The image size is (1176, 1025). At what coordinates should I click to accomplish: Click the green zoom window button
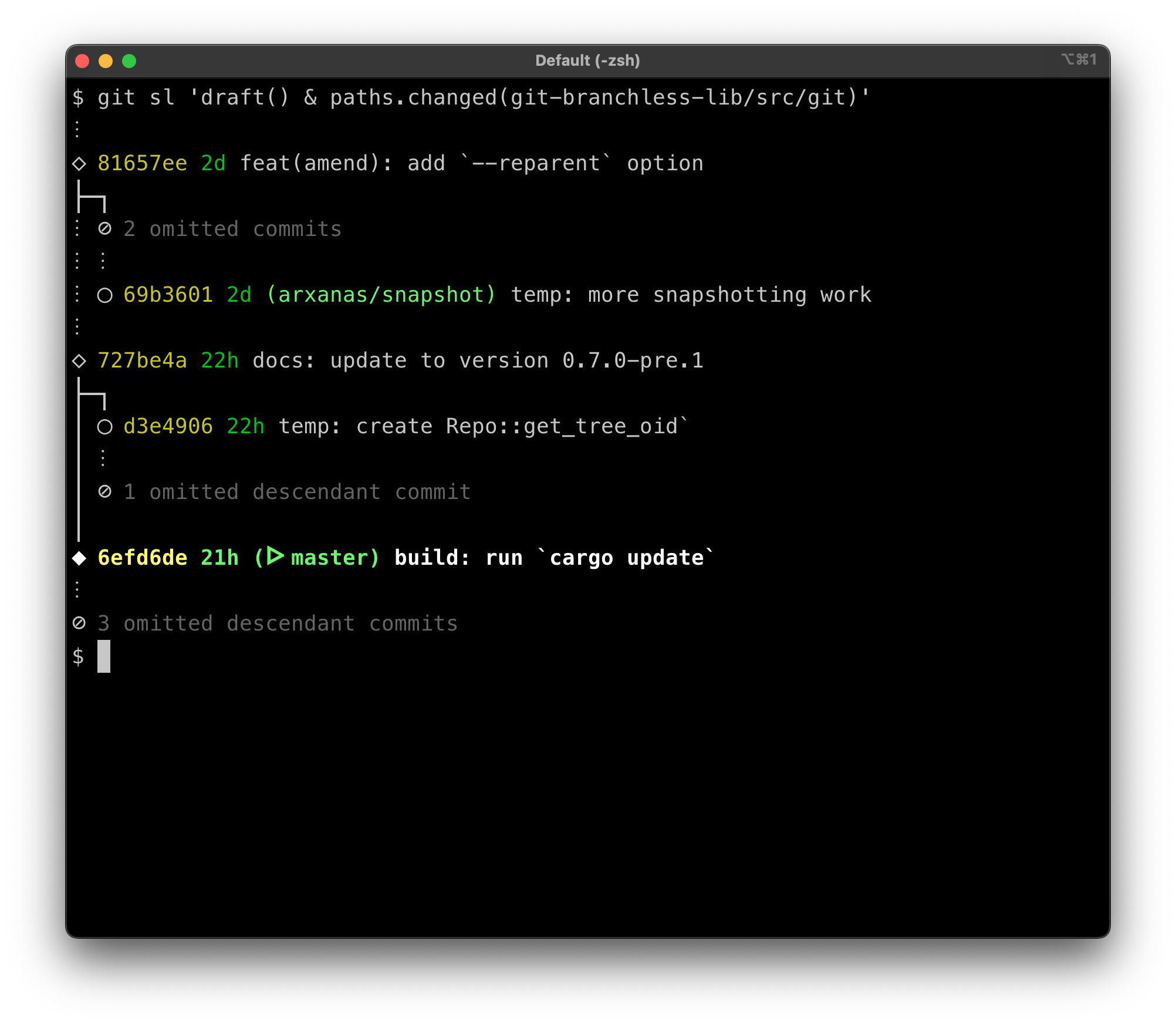point(129,61)
